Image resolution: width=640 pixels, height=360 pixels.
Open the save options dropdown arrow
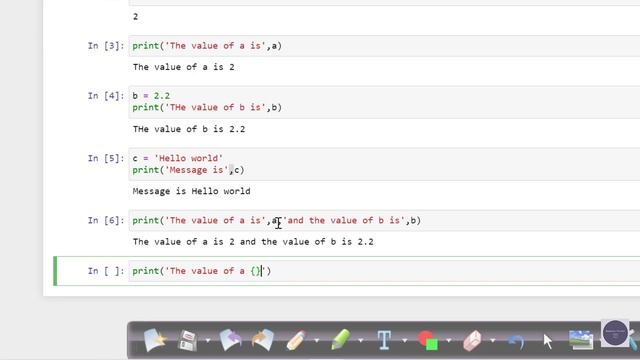point(208,340)
